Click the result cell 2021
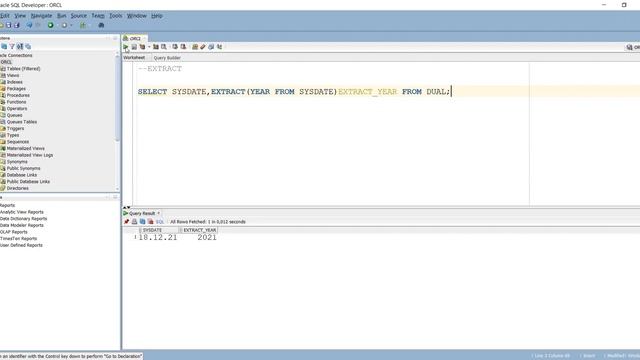Viewport: 640px width, 360px height. point(207,238)
